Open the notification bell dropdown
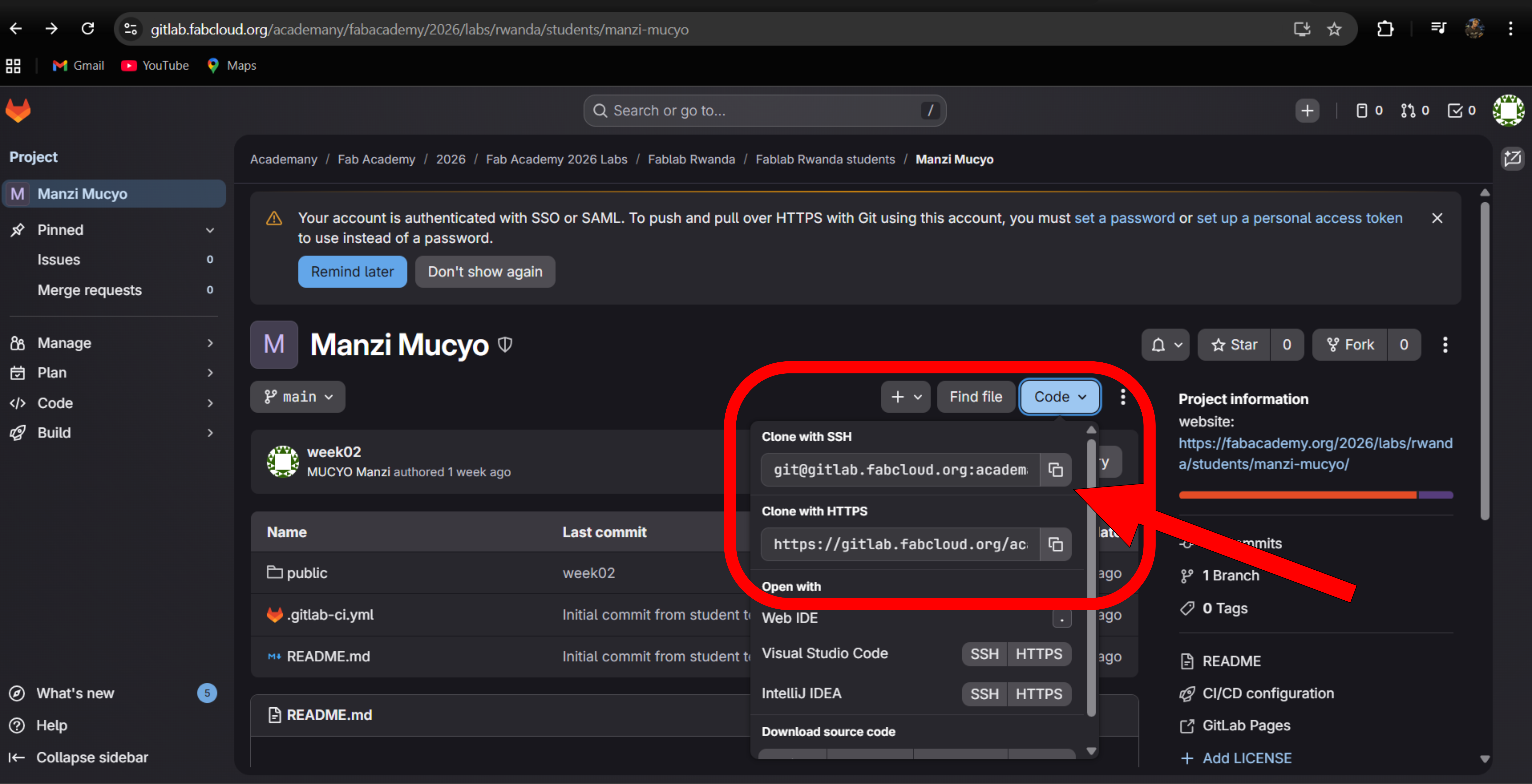This screenshot has height=784, width=1532. tap(1164, 345)
